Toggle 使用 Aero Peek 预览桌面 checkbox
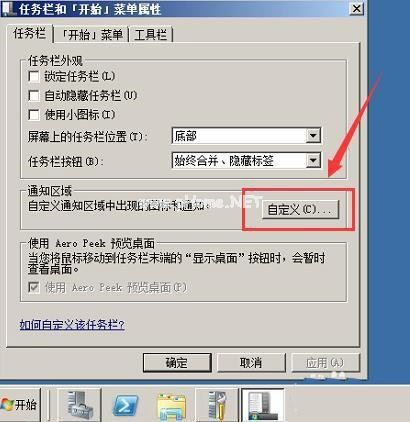The image size is (410, 422). tap(34, 287)
